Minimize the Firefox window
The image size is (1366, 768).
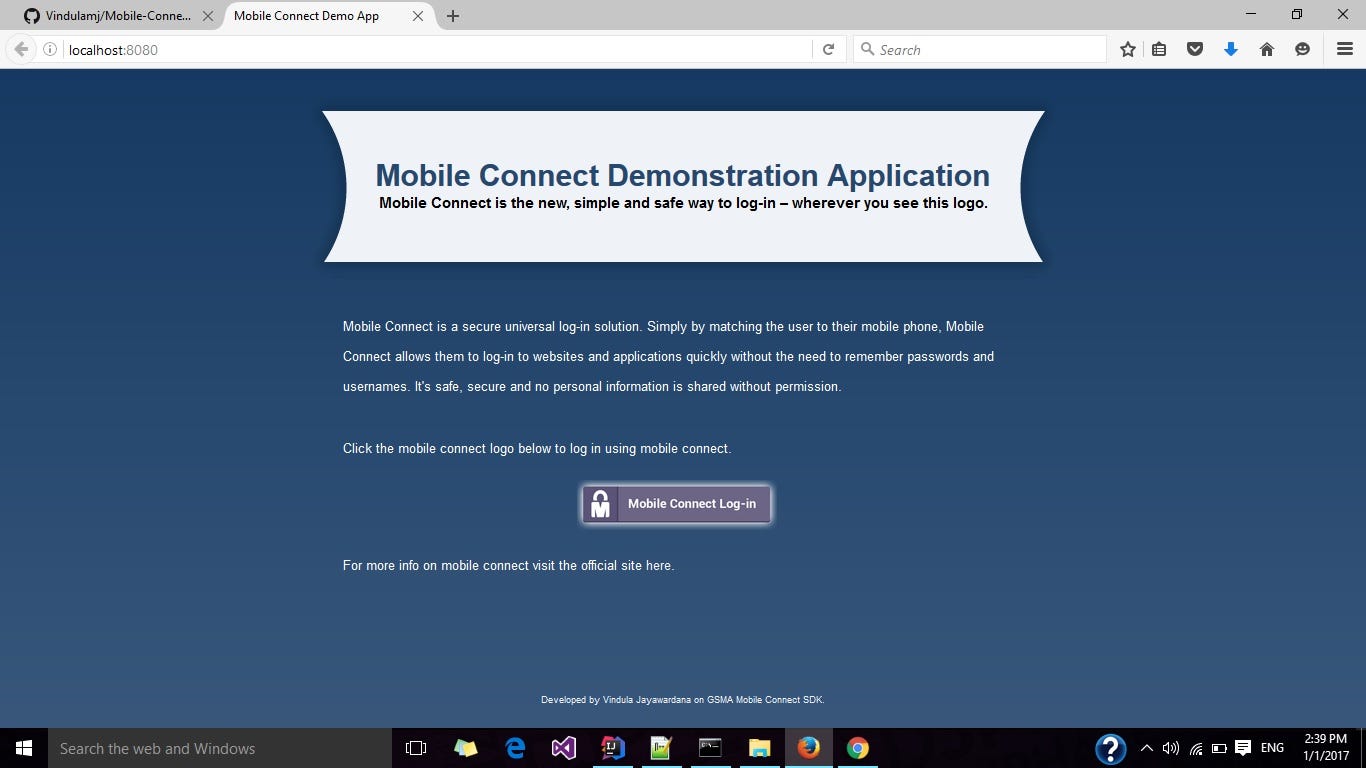point(1251,14)
